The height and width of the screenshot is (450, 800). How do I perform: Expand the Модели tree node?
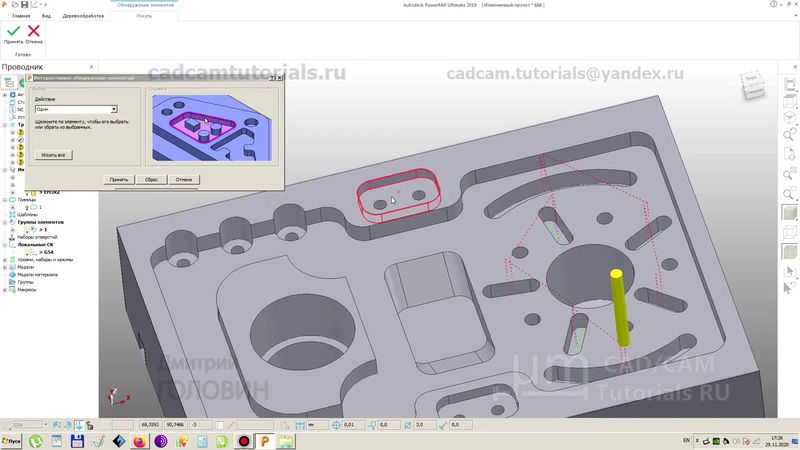(x=7, y=267)
